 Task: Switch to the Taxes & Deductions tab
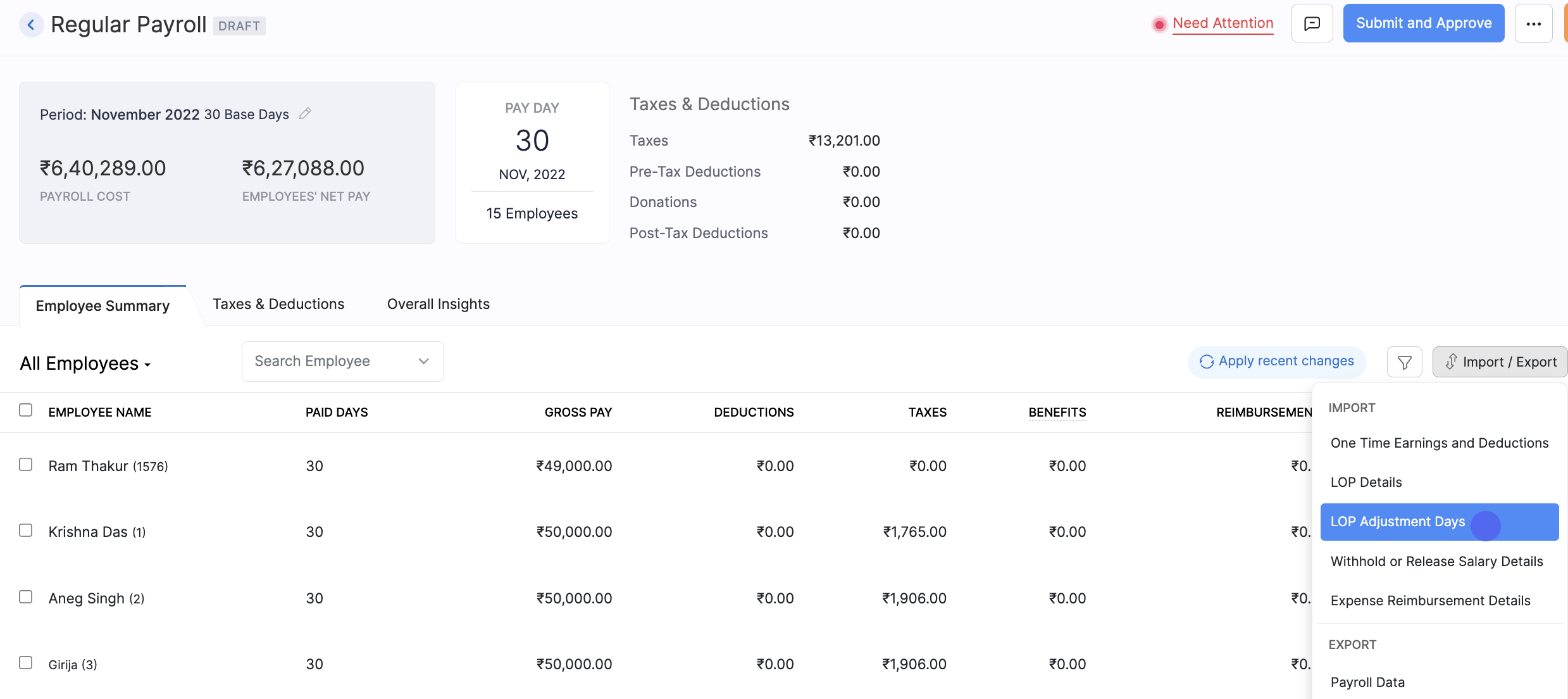click(278, 305)
